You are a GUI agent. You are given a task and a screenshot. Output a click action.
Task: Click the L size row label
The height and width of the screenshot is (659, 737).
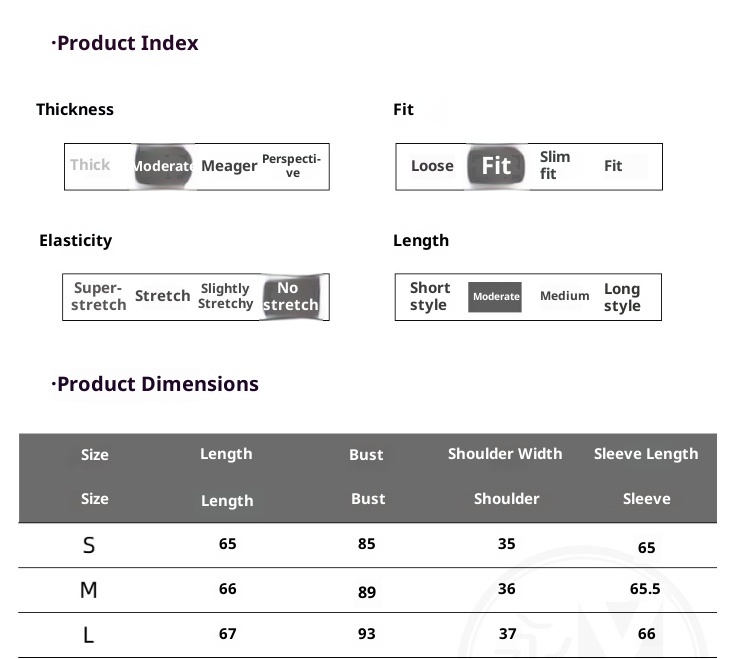pos(89,635)
